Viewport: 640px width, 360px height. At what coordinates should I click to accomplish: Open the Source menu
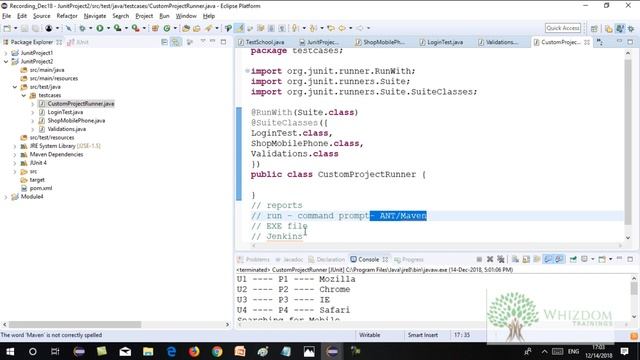click(x=42, y=16)
